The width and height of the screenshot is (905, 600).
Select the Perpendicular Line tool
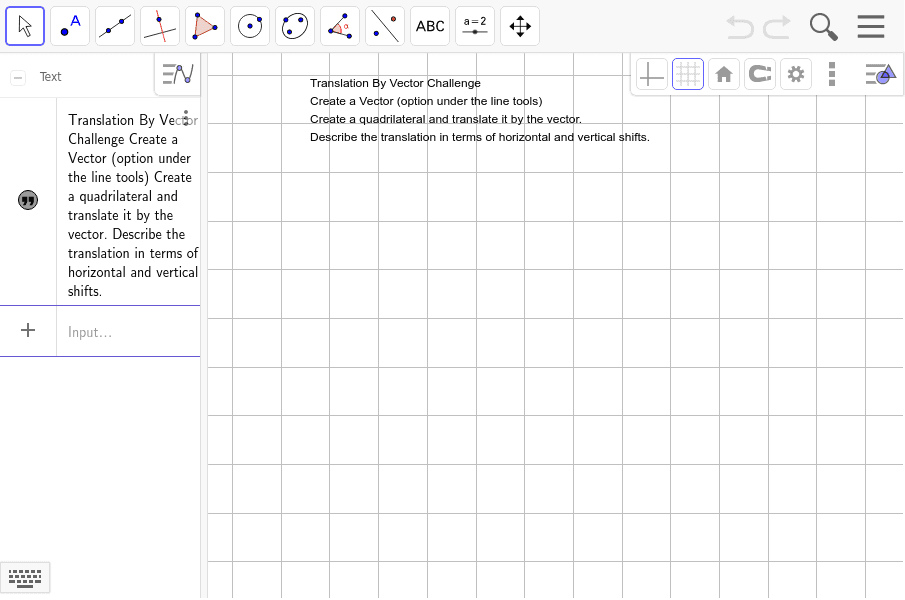click(160, 26)
